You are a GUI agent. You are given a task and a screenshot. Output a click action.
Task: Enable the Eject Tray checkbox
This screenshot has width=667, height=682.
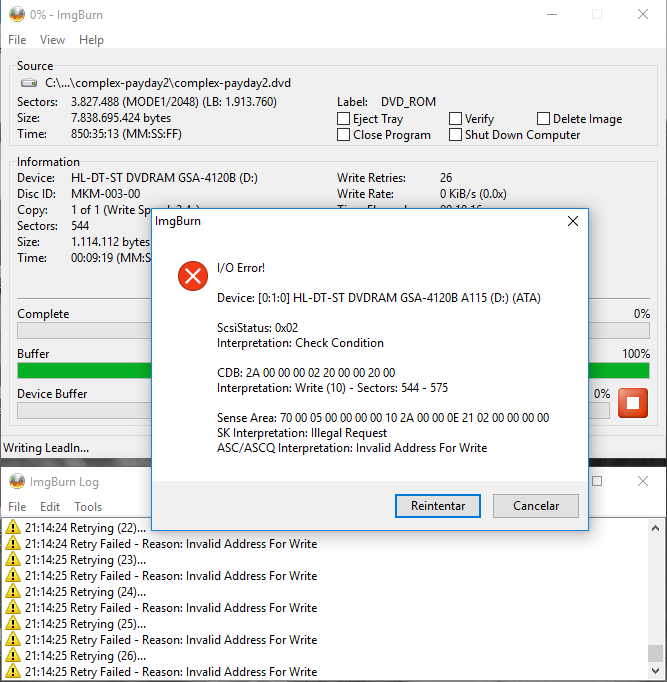(x=344, y=119)
